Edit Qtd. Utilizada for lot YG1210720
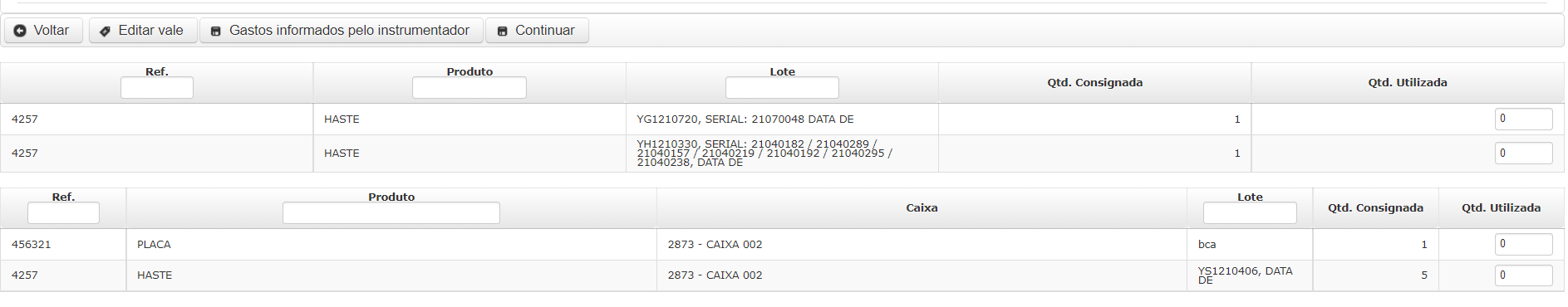Image resolution: width=1568 pixels, height=307 pixels. click(1524, 119)
